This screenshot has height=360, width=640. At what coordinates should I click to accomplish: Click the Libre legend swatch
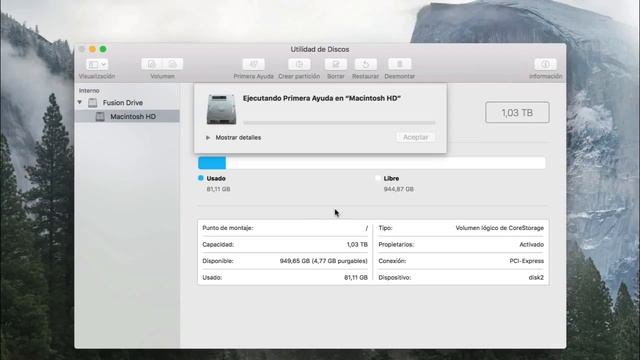pos(378,178)
